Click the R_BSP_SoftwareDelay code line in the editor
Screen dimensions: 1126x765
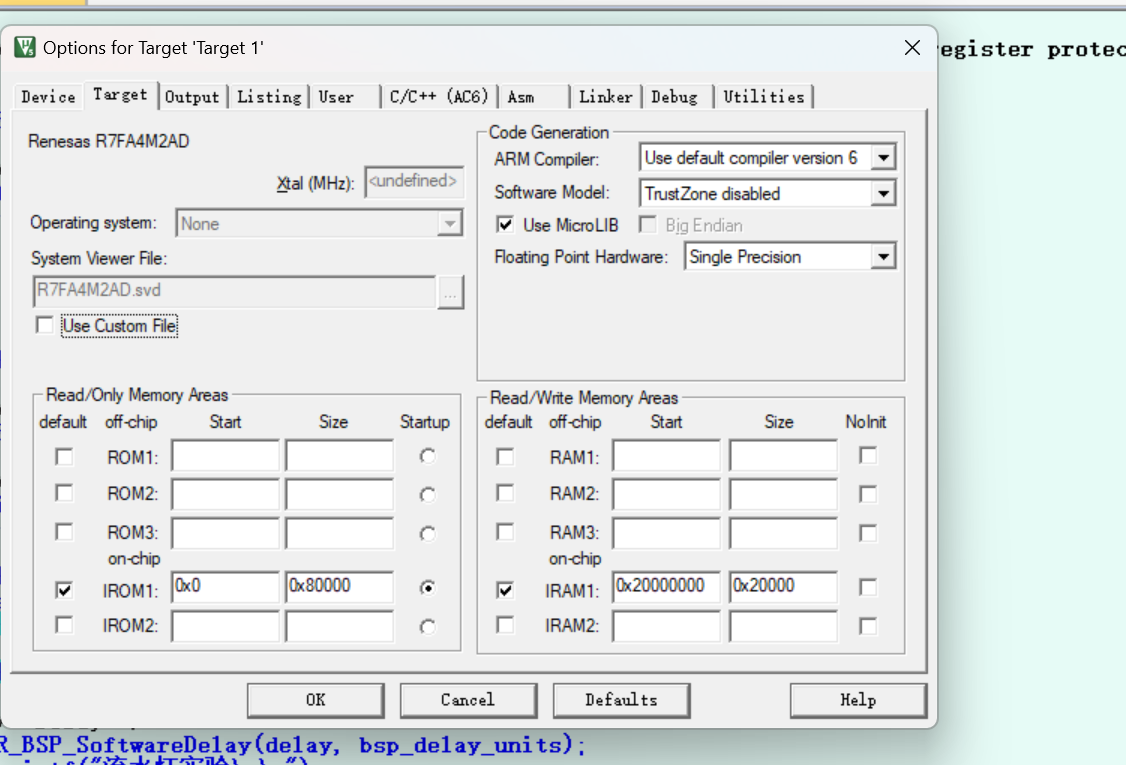293,745
